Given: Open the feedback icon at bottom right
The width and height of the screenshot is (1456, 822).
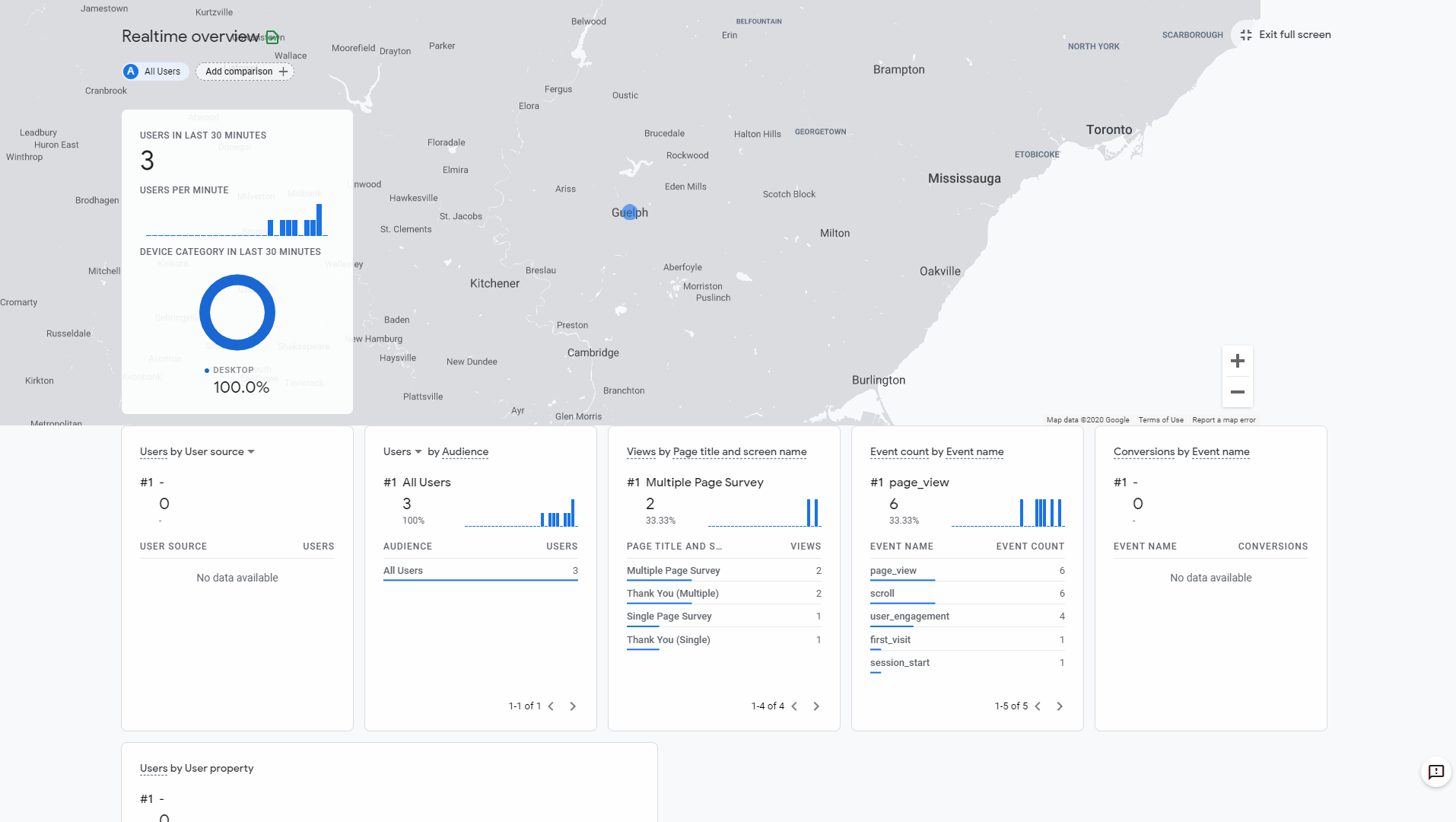Looking at the screenshot, I should [x=1436, y=772].
